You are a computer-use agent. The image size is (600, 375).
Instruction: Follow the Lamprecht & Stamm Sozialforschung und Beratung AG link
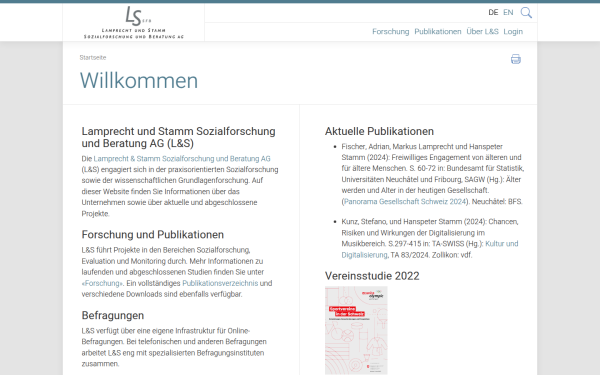(182, 159)
